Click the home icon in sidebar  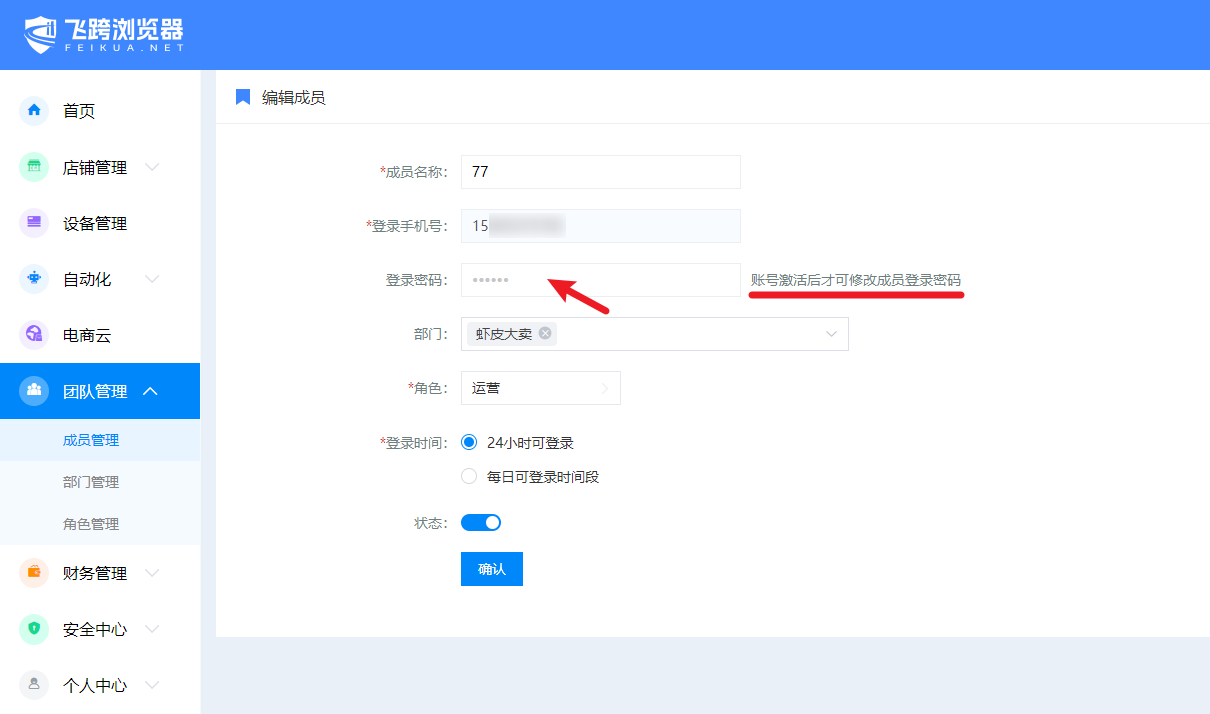(34, 111)
